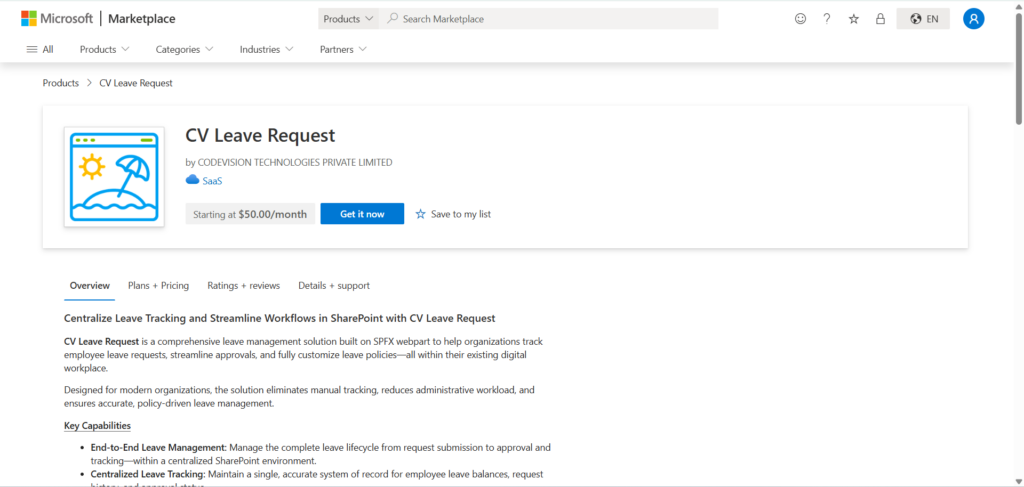Expand the Categories navigation menu
1024x487 pixels.
tap(185, 49)
